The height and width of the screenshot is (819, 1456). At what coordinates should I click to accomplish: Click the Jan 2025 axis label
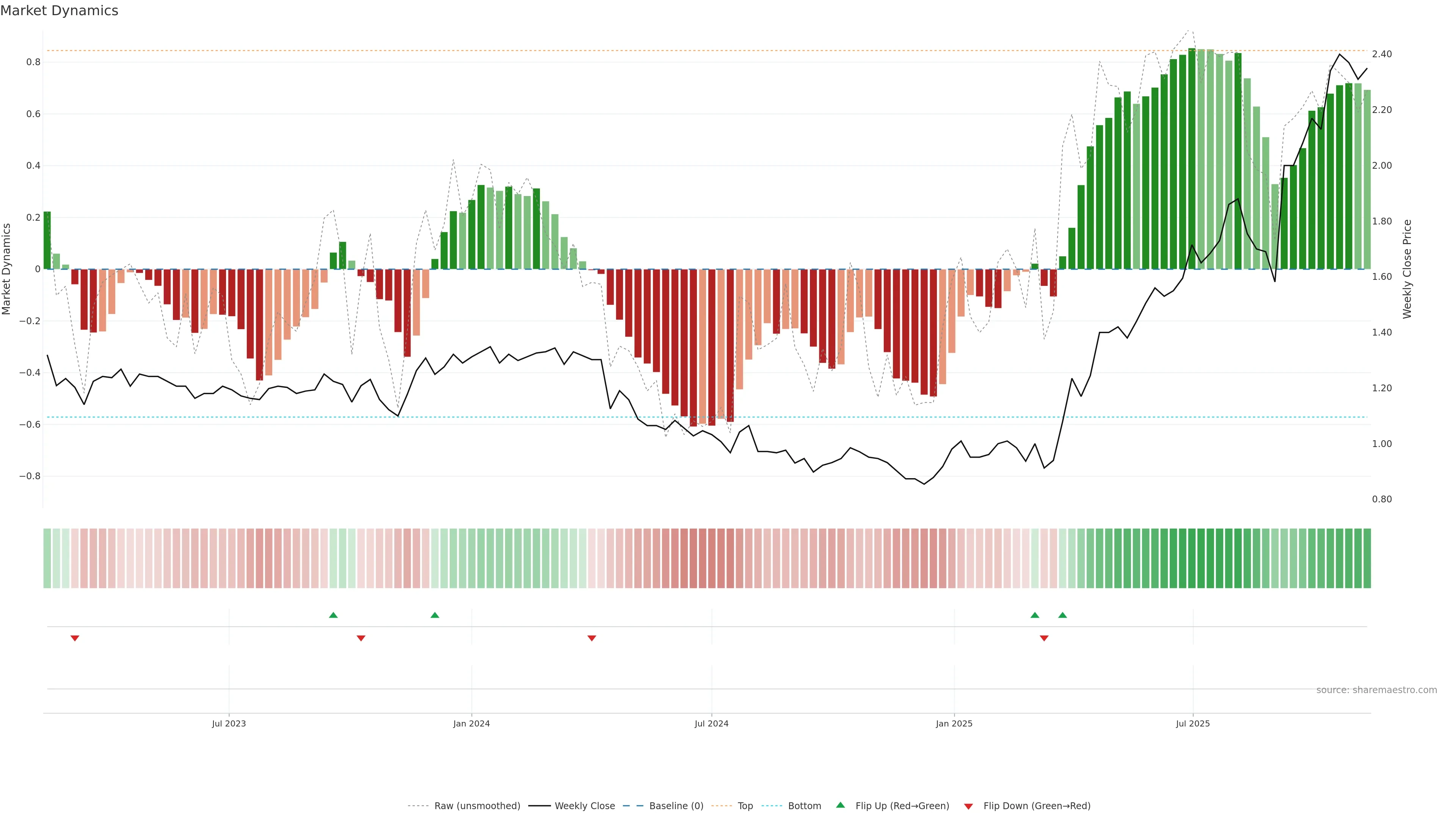pyautogui.click(x=954, y=723)
